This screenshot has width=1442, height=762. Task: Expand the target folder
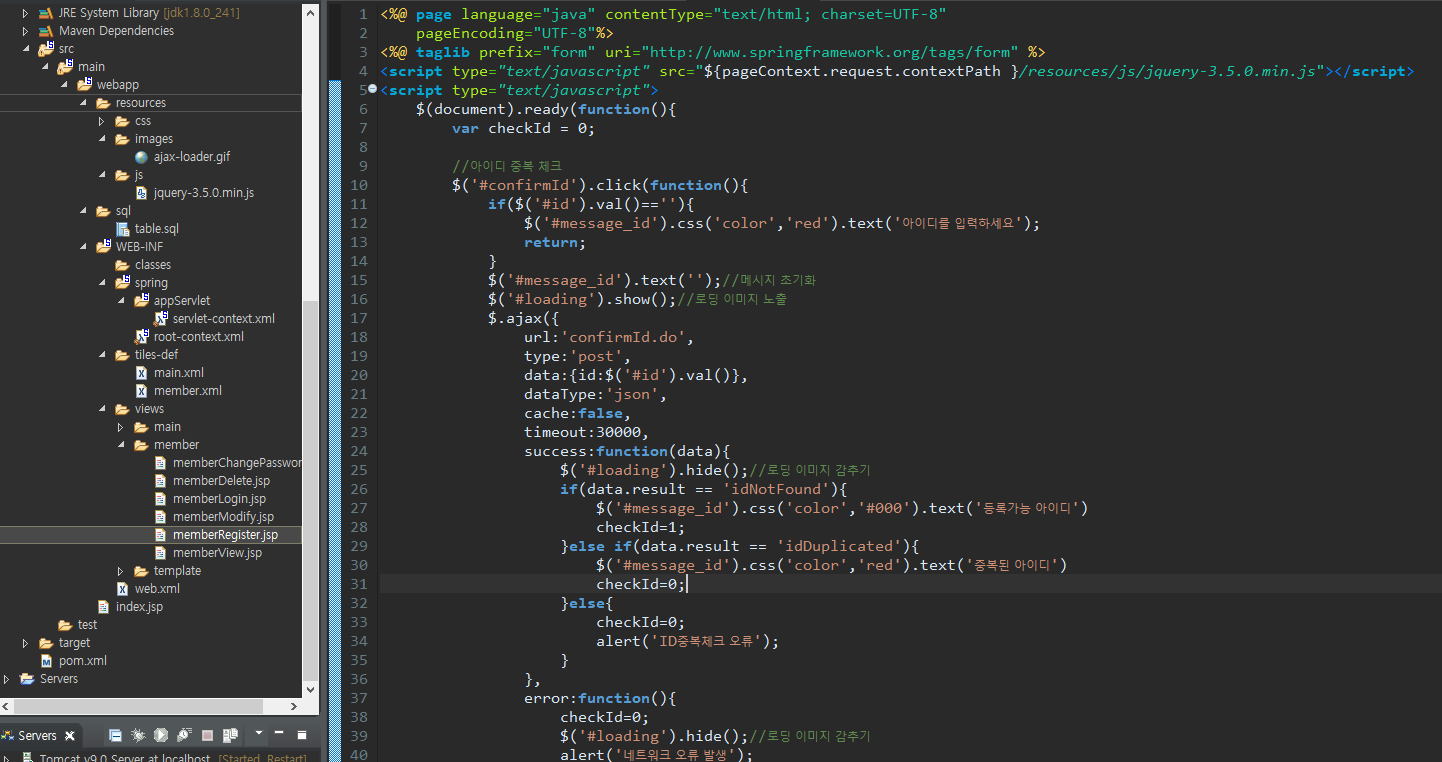(x=25, y=643)
